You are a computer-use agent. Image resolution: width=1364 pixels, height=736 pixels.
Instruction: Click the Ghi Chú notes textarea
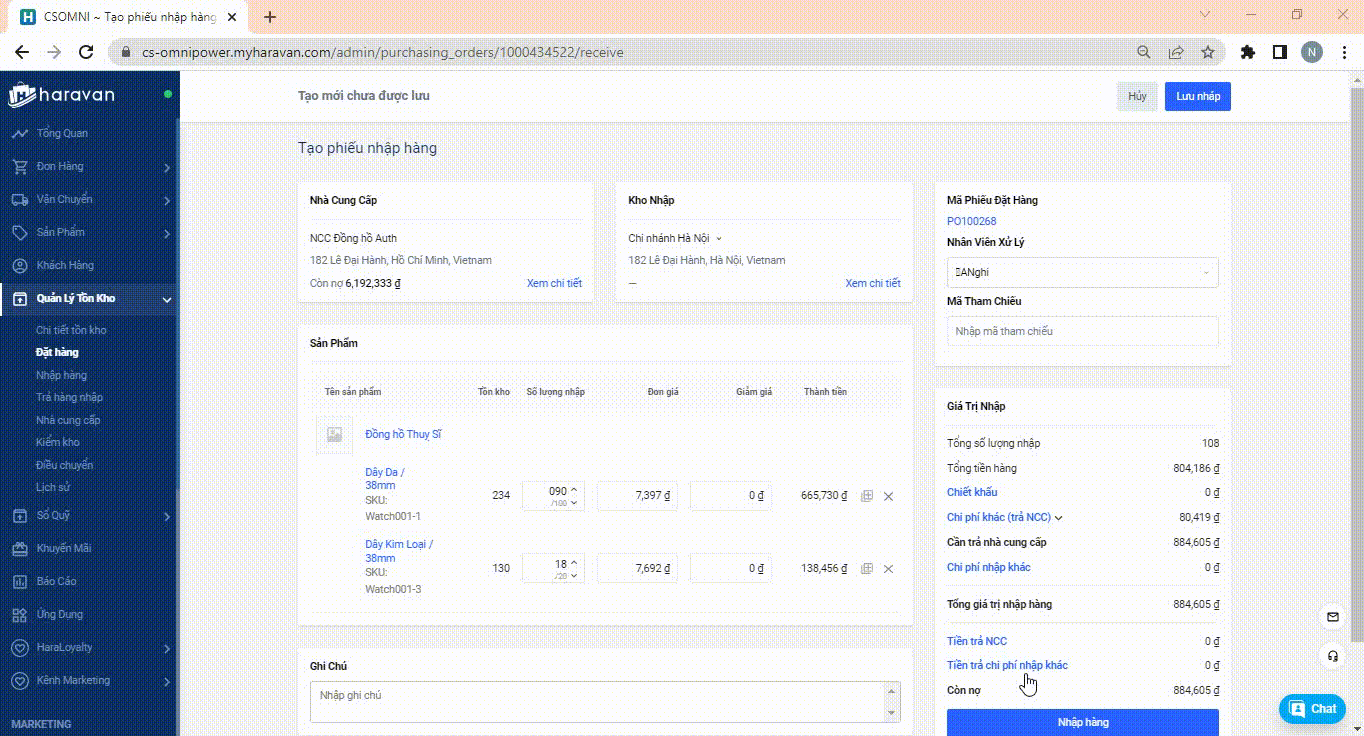click(605, 702)
